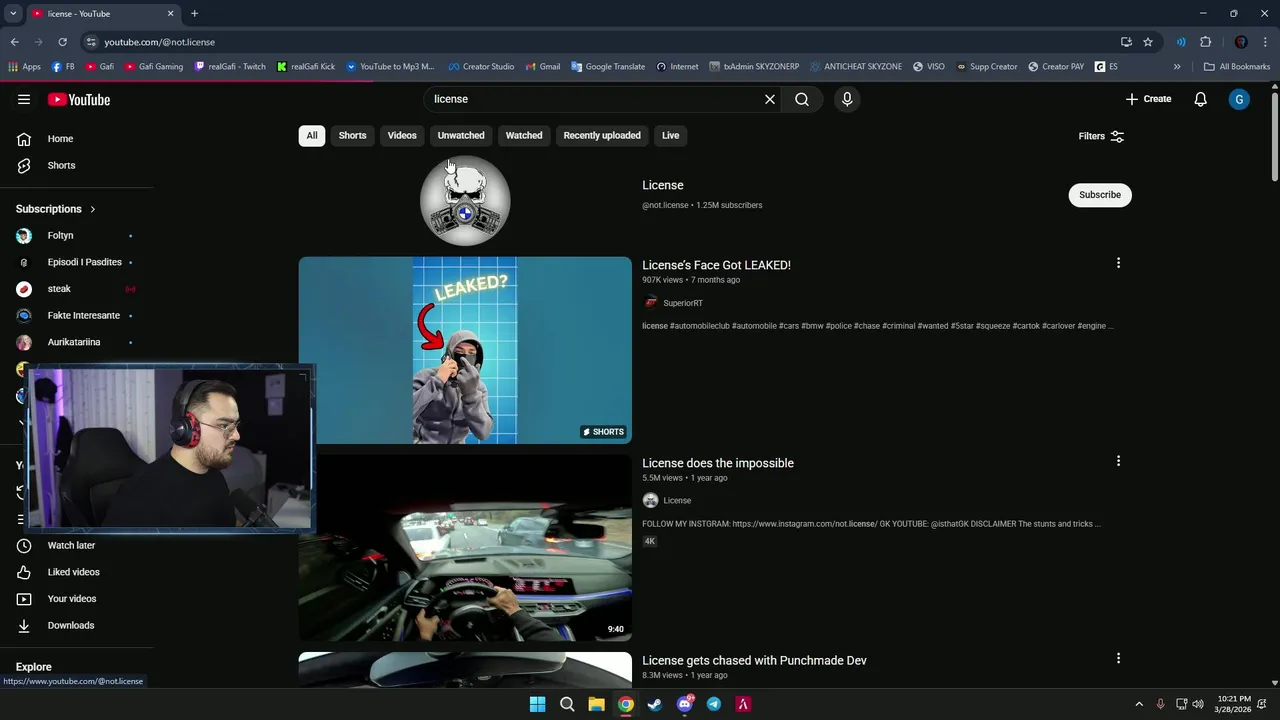Open Telegram from the taskbar
This screenshot has width=1280, height=720.
(x=714, y=704)
